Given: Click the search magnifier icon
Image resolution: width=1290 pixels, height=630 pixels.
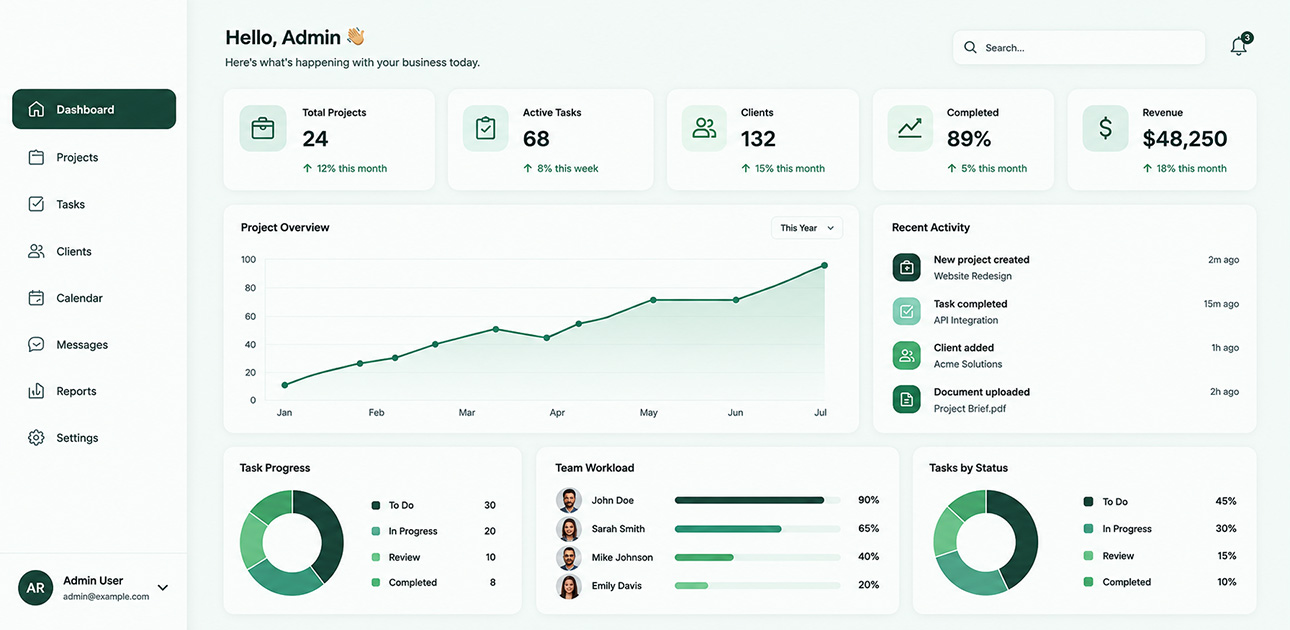Looking at the screenshot, I should click(x=970, y=47).
